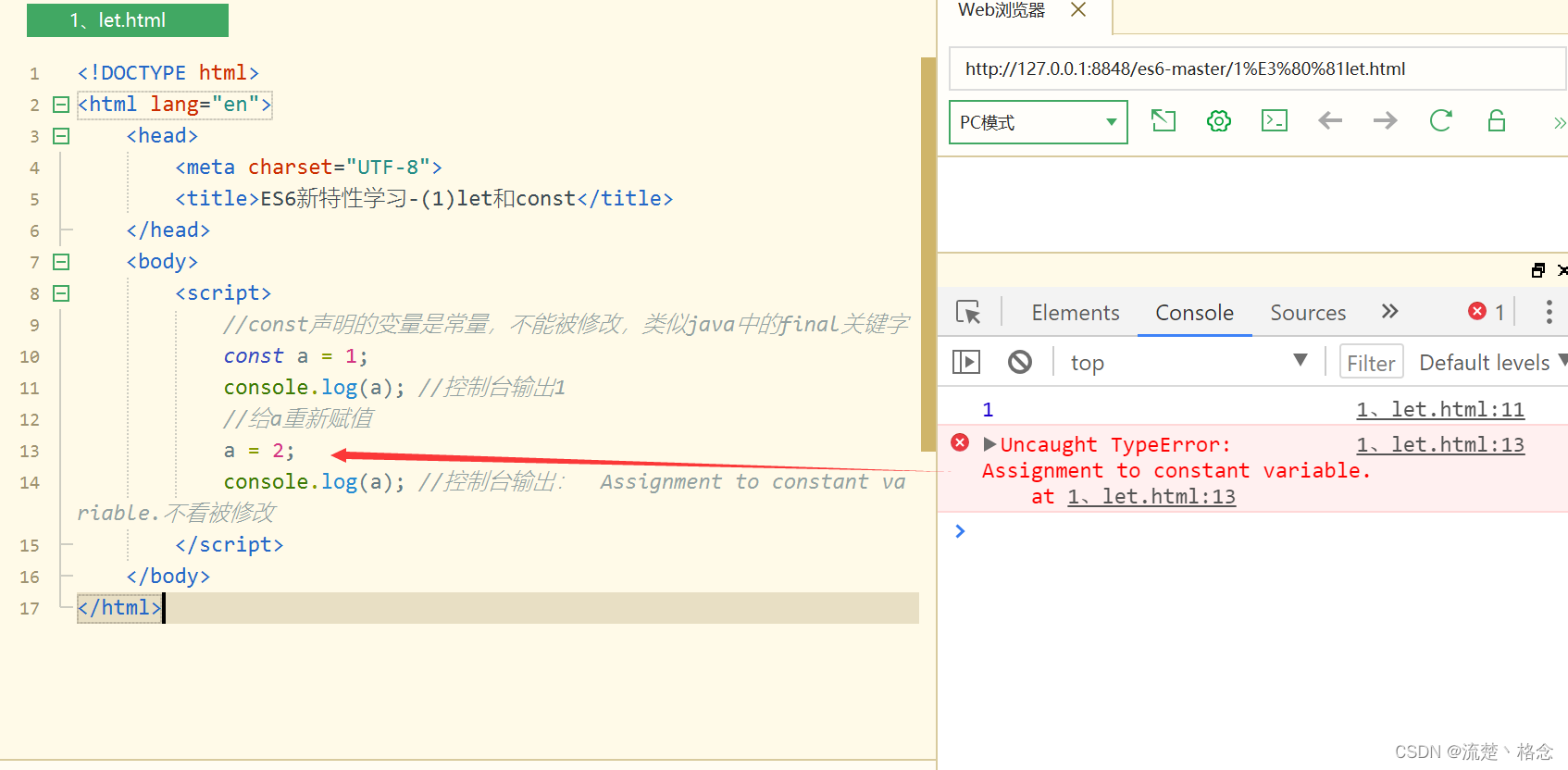Click the DOCTYPE declaration on line 1
This screenshot has width=1568, height=770.
[x=168, y=73]
